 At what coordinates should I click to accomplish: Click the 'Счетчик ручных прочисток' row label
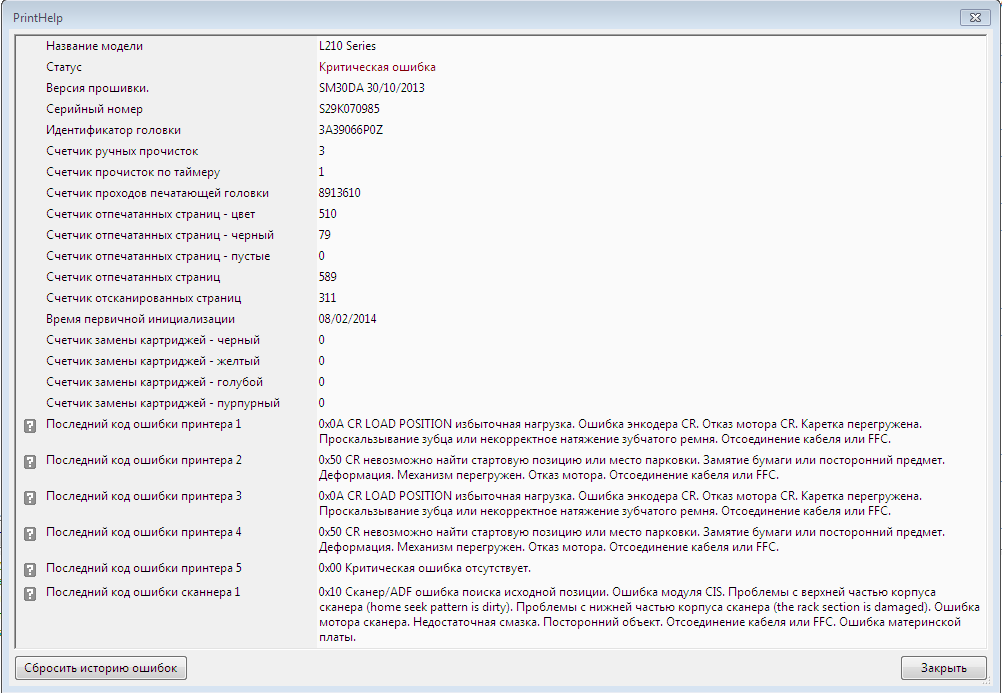tap(122, 151)
